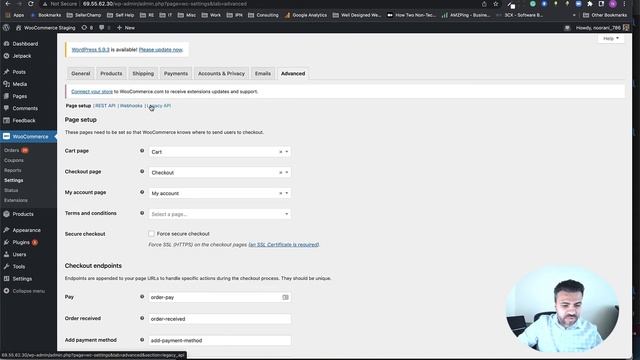Viewport: 640px width, 360px height.
Task: Open the Webhooks section link
Action: coord(131,106)
